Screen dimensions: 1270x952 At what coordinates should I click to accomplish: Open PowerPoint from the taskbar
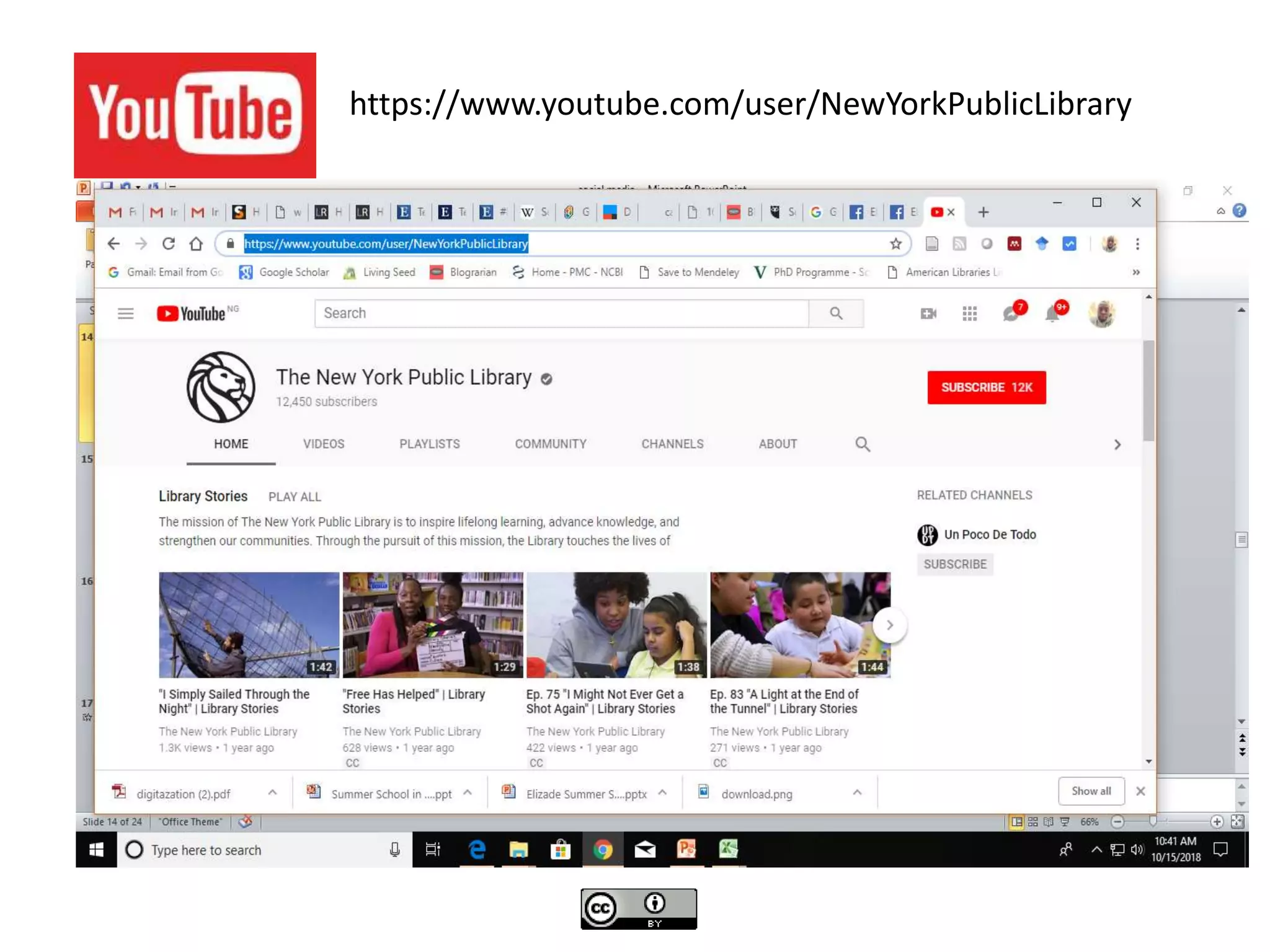(x=686, y=849)
